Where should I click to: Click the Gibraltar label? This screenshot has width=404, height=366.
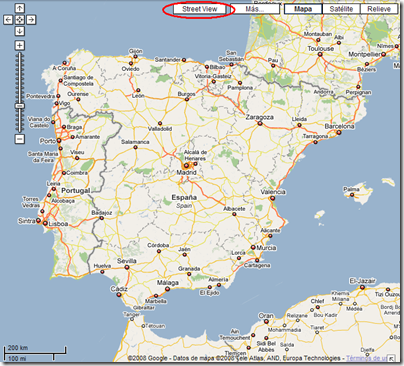[x=144, y=308]
